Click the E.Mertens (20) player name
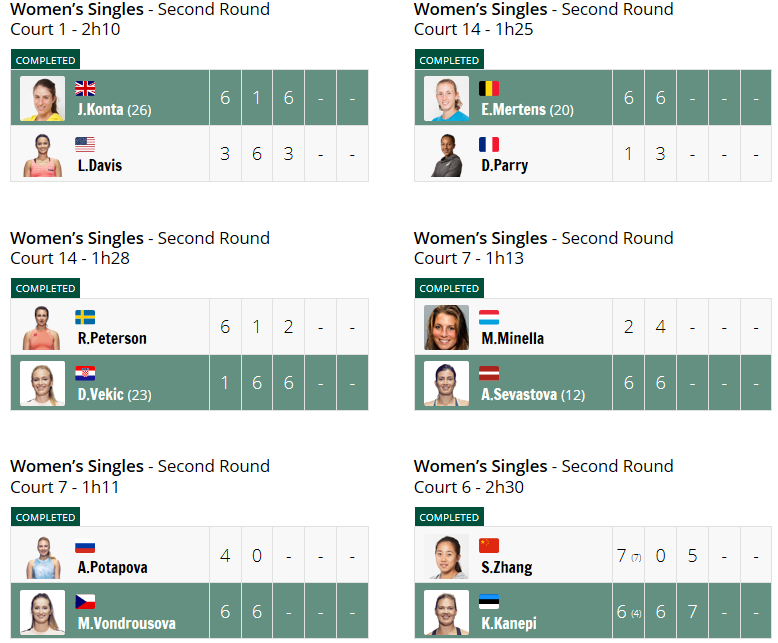Viewport: 778px width, 643px height. click(x=527, y=110)
